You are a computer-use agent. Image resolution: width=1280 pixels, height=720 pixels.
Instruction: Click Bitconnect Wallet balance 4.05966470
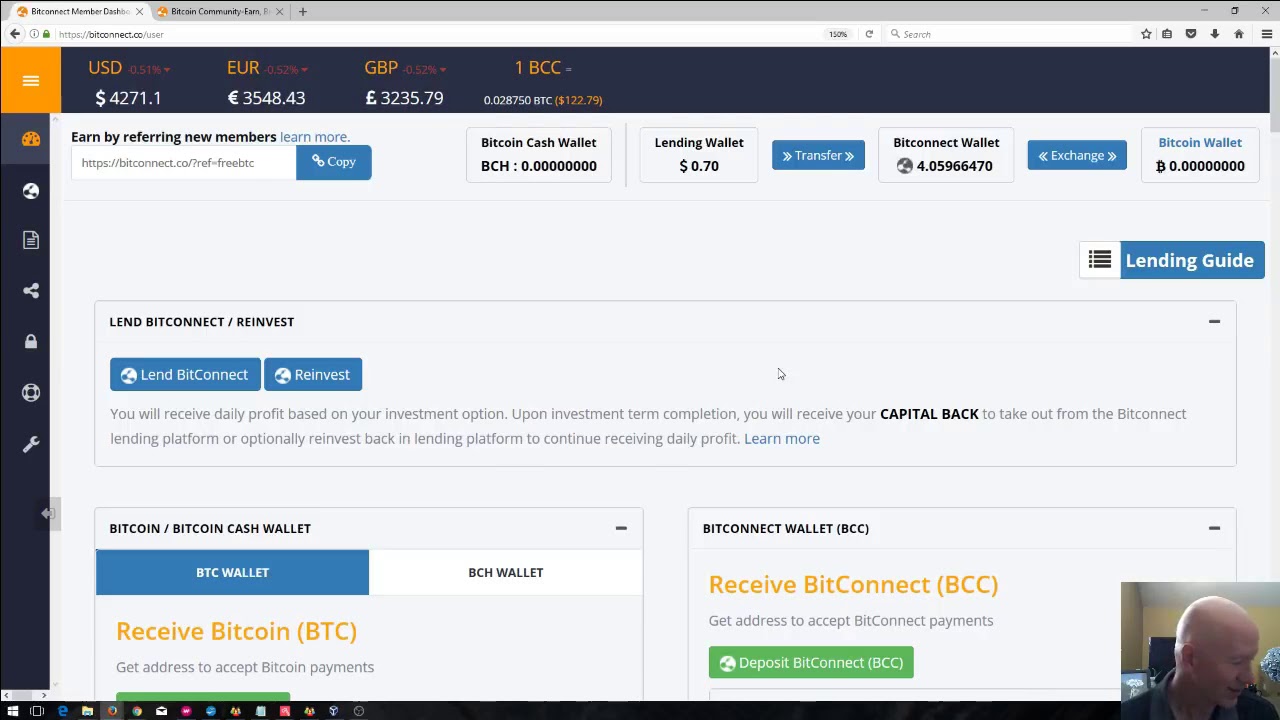[945, 166]
